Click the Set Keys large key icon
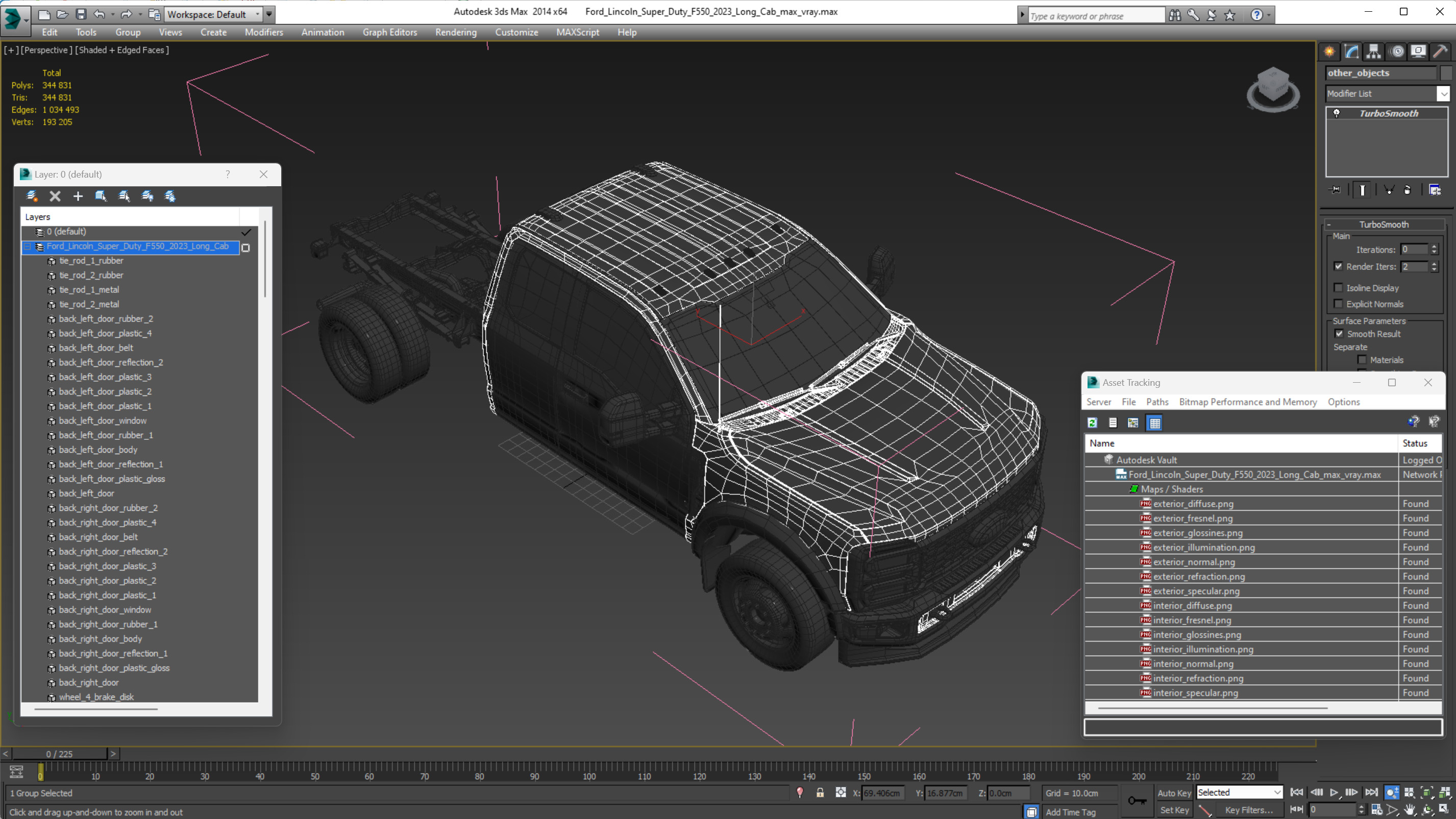 coord(1137,800)
